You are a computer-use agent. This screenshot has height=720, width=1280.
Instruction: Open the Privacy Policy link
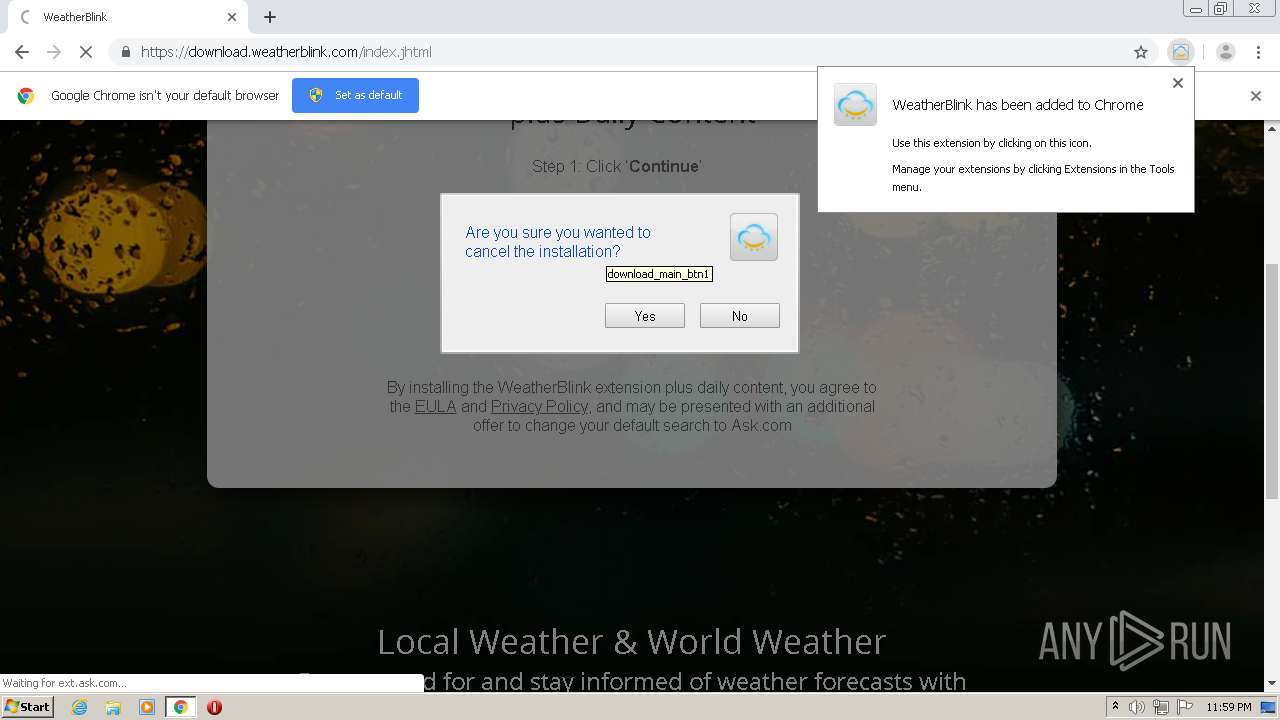pos(539,406)
